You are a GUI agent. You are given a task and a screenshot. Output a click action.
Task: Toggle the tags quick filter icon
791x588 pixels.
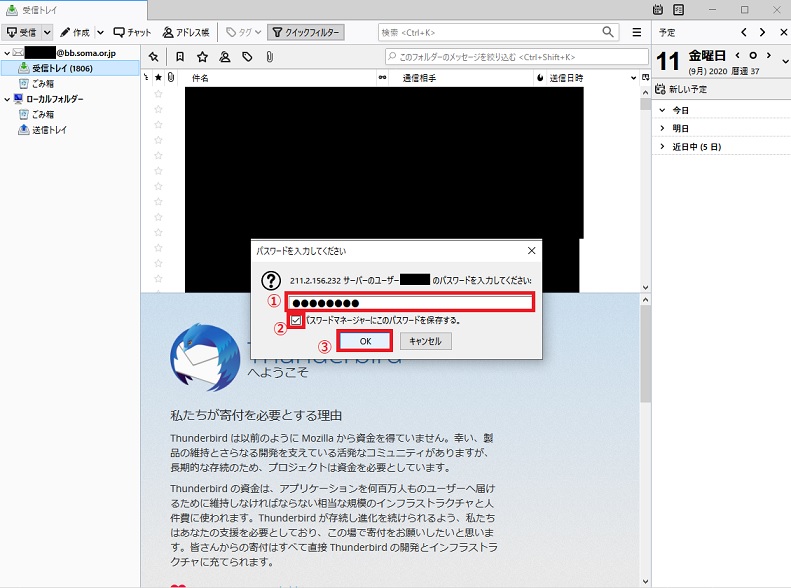[247, 57]
